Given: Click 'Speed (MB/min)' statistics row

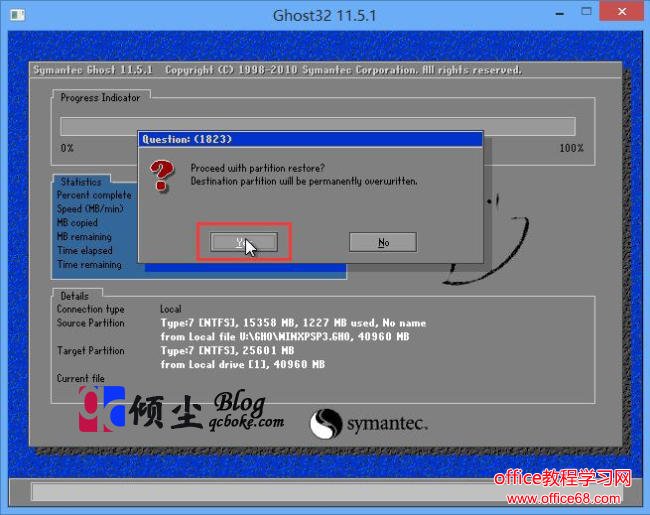Looking at the screenshot, I should coord(90,209).
